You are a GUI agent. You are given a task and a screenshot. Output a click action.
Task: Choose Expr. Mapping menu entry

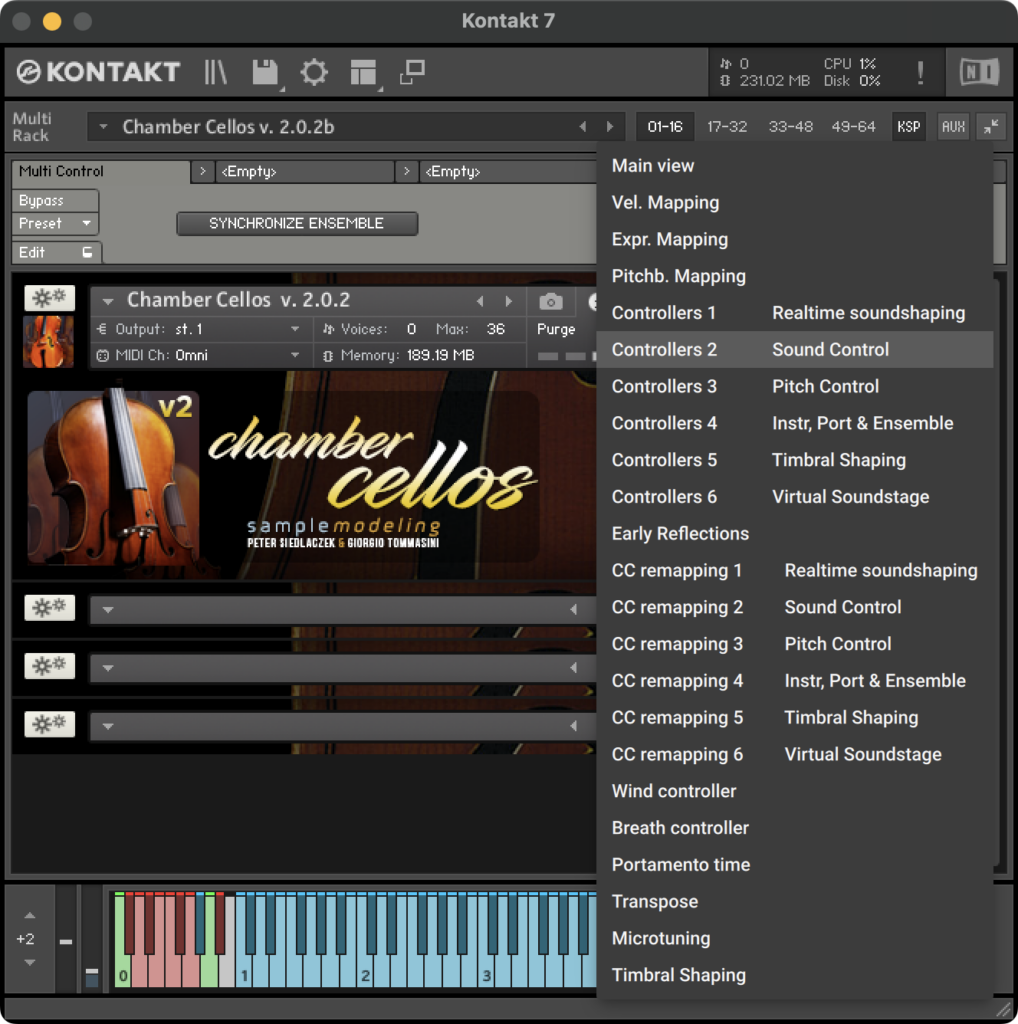tap(795, 240)
